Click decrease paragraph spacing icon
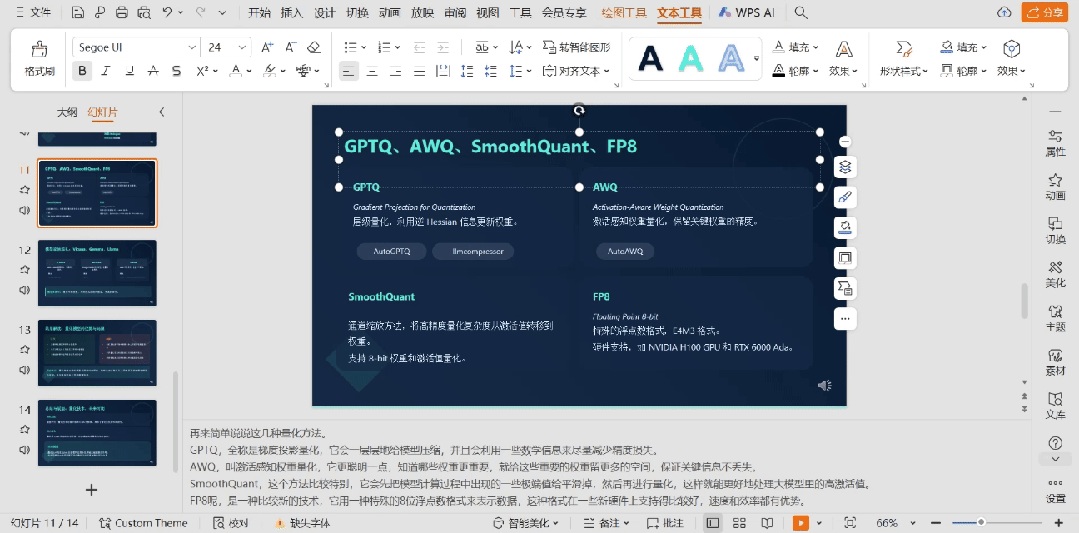1079x533 pixels. [x=491, y=71]
